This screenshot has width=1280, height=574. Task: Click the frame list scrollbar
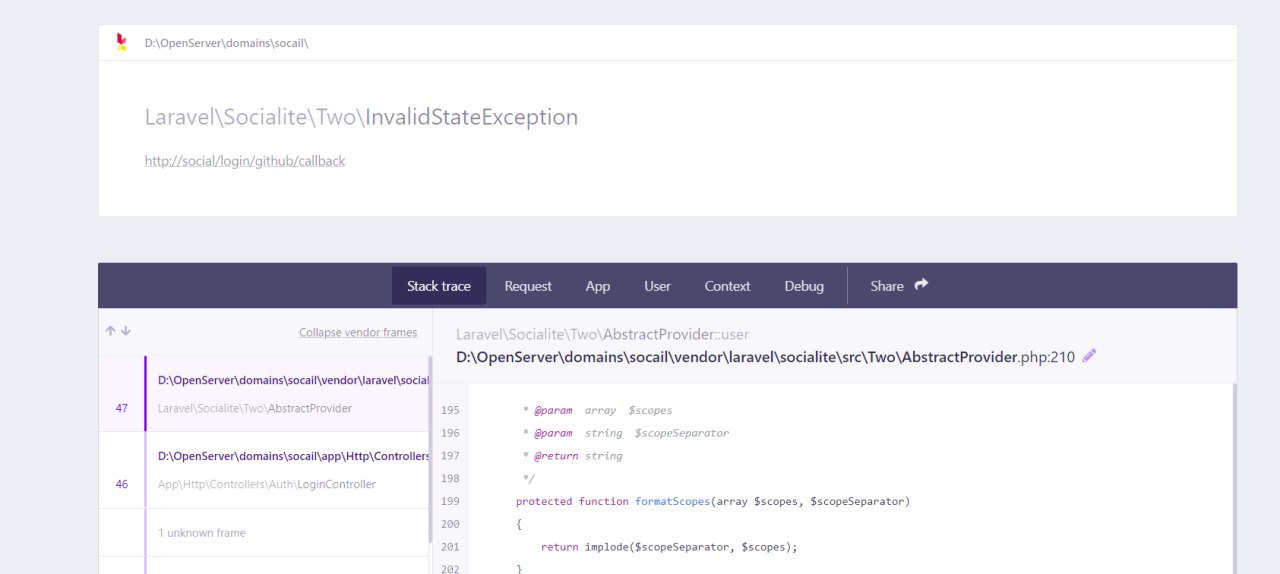click(430, 449)
